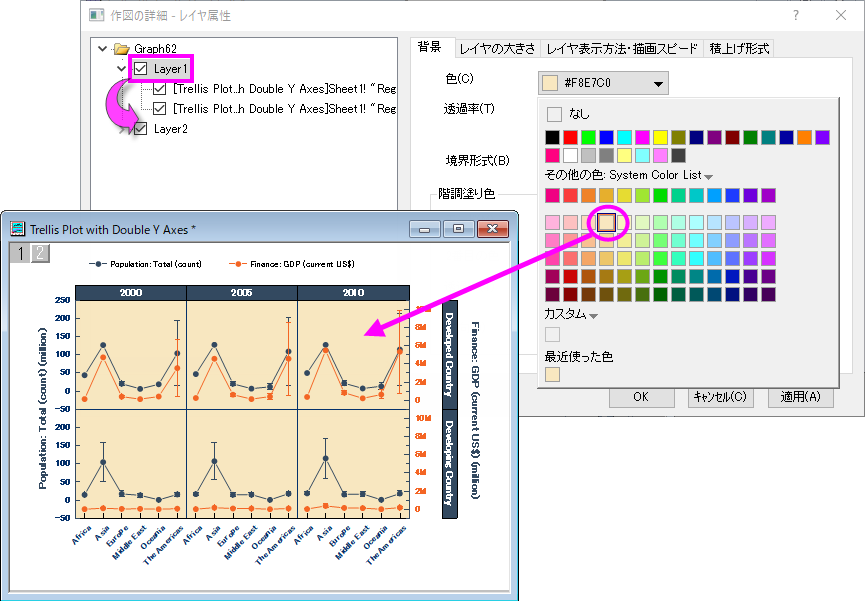Select the Graph62 folder icon

(x=121, y=49)
